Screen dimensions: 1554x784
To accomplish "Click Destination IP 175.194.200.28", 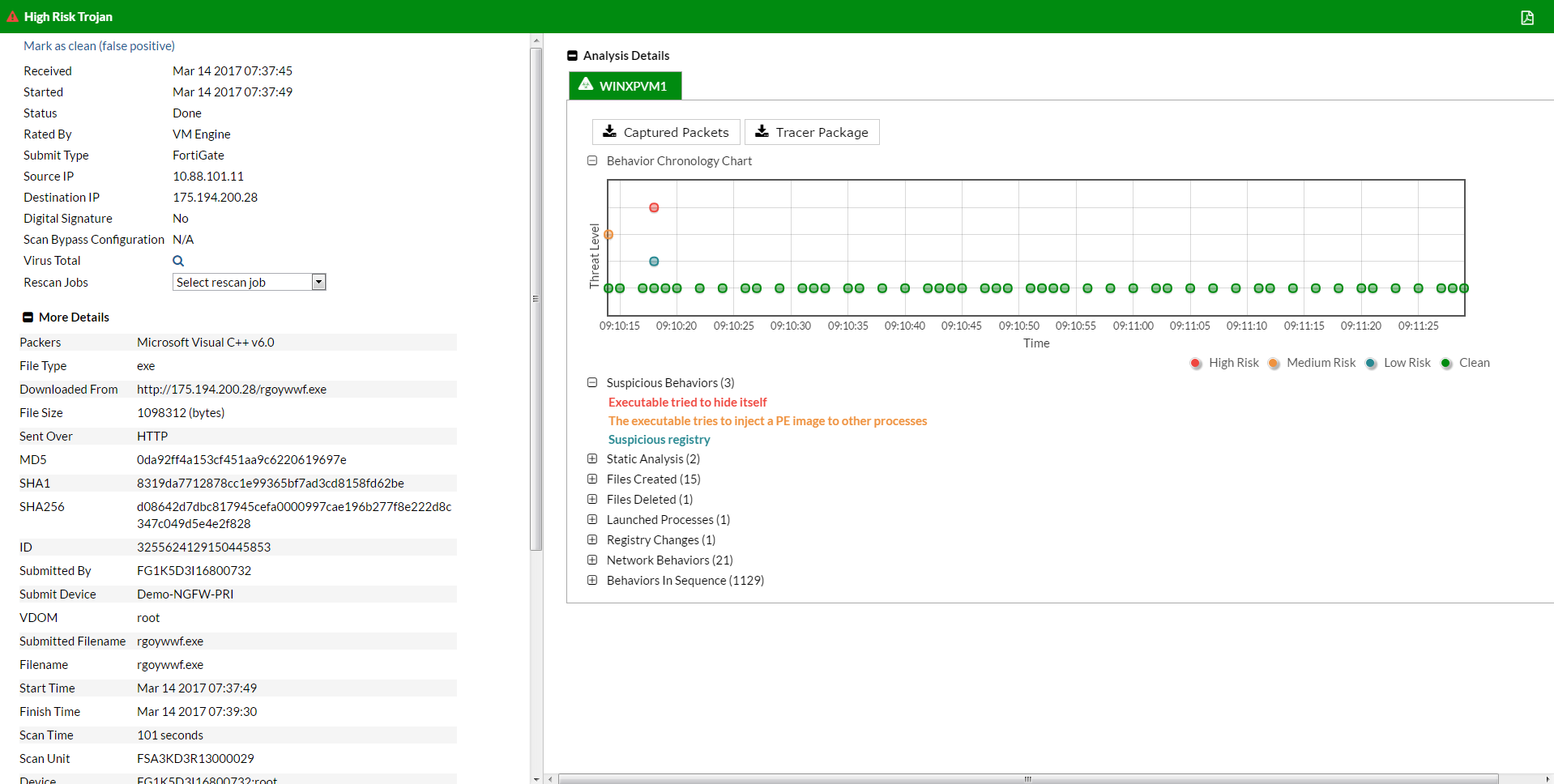I will pos(215,198).
